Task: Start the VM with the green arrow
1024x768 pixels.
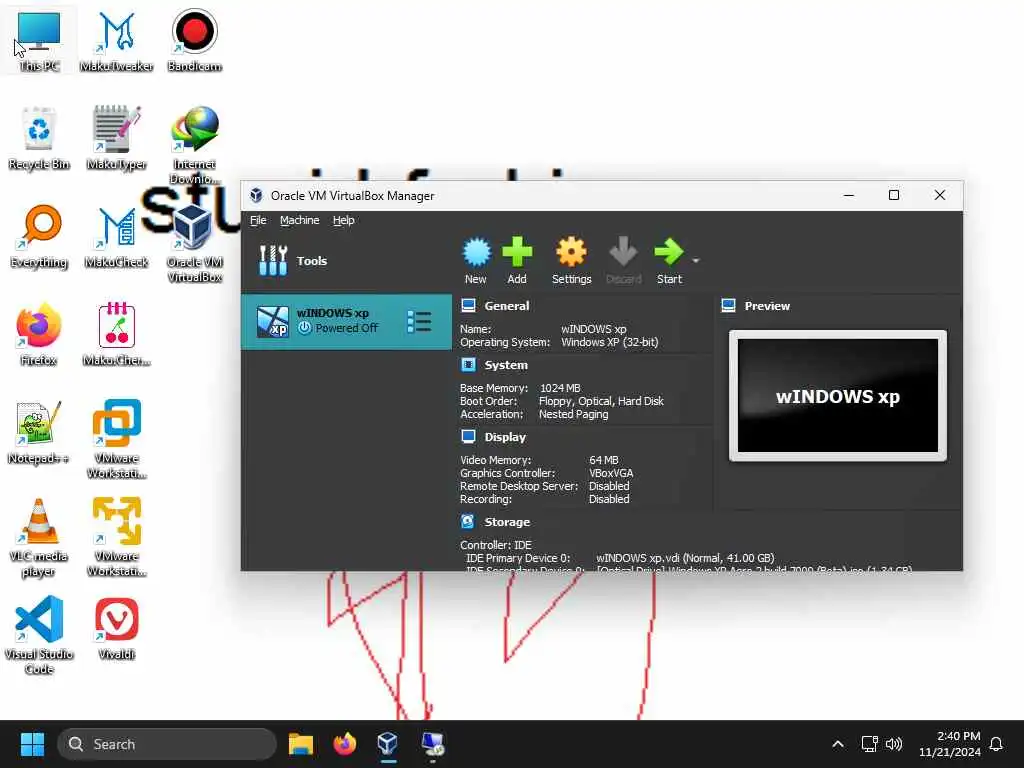Action: [x=668, y=252]
